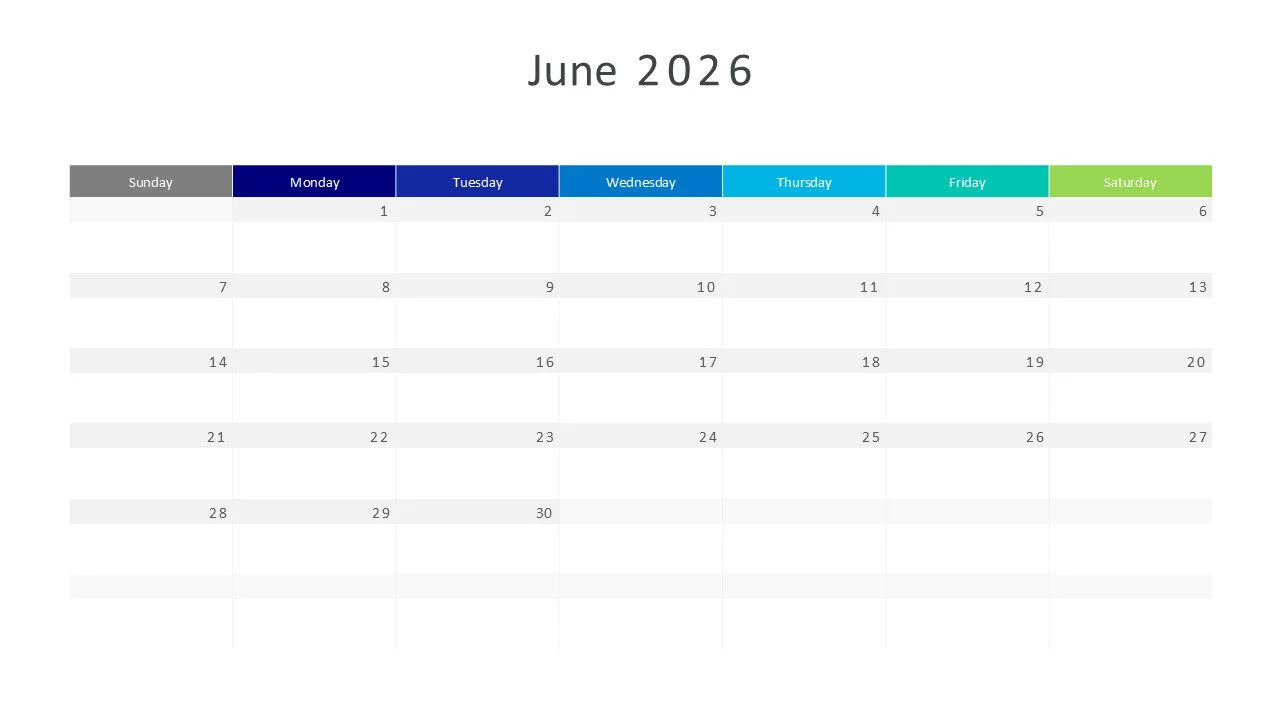Select the Thursday column header
The height and width of the screenshot is (720, 1280).
[804, 181]
